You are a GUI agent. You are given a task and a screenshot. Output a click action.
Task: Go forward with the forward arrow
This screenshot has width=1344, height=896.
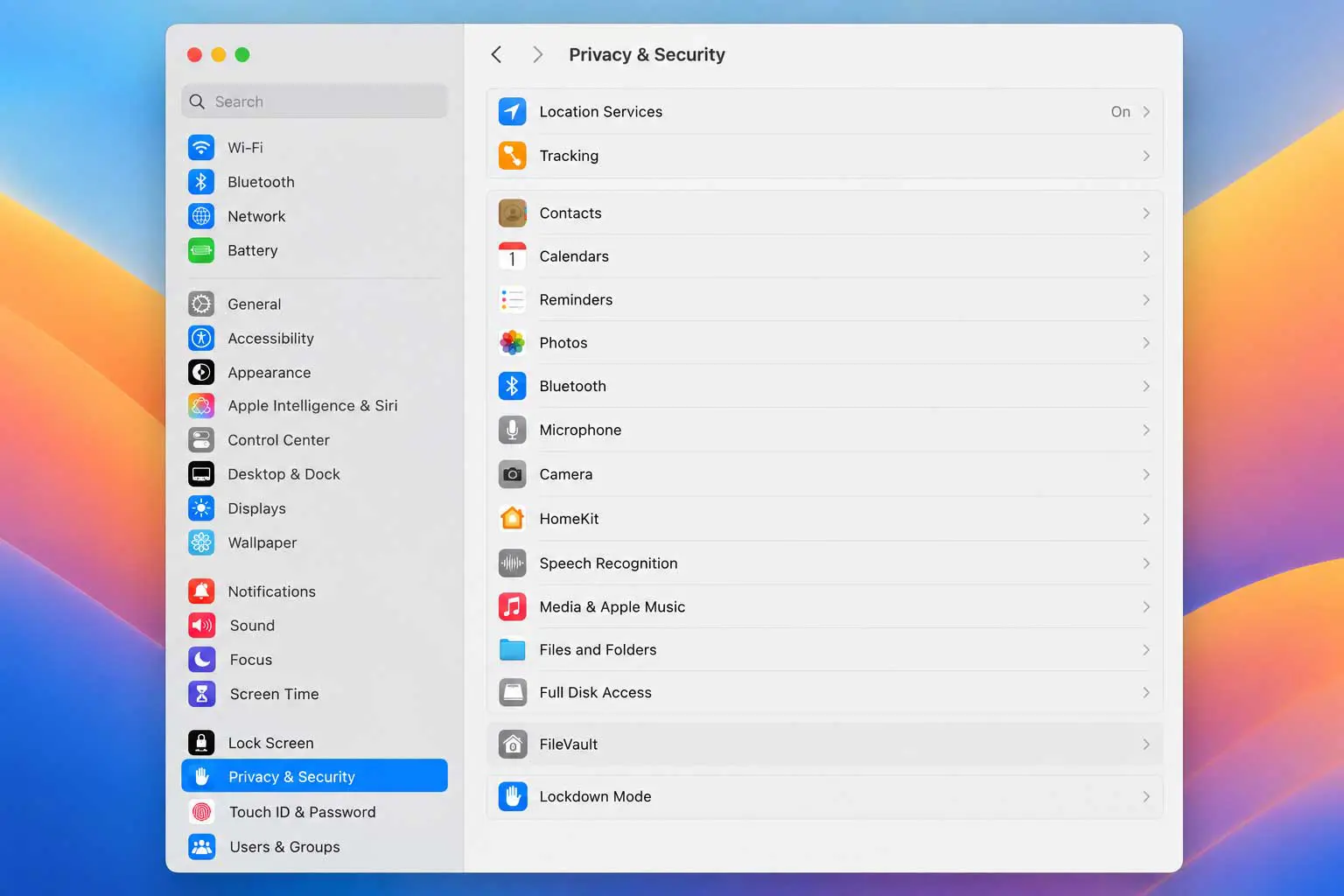point(537,54)
